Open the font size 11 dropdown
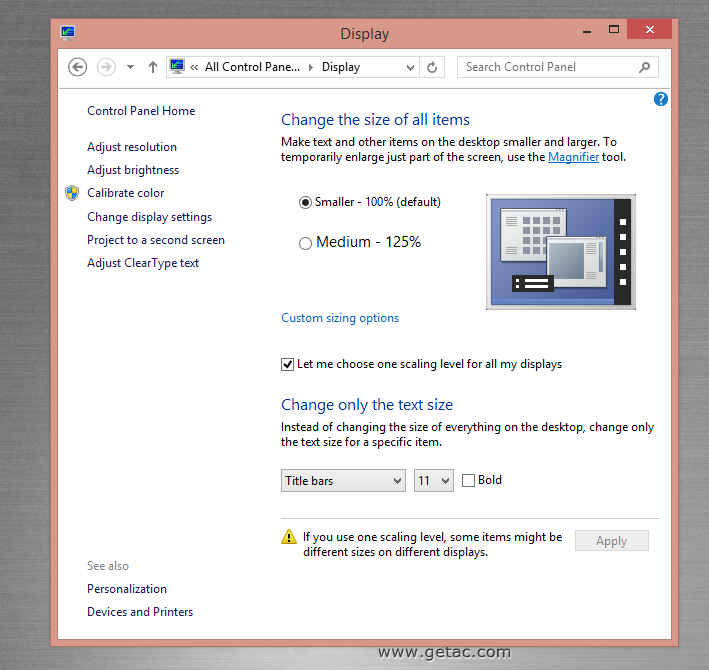Screen dimensions: 709x670 click(434, 481)
